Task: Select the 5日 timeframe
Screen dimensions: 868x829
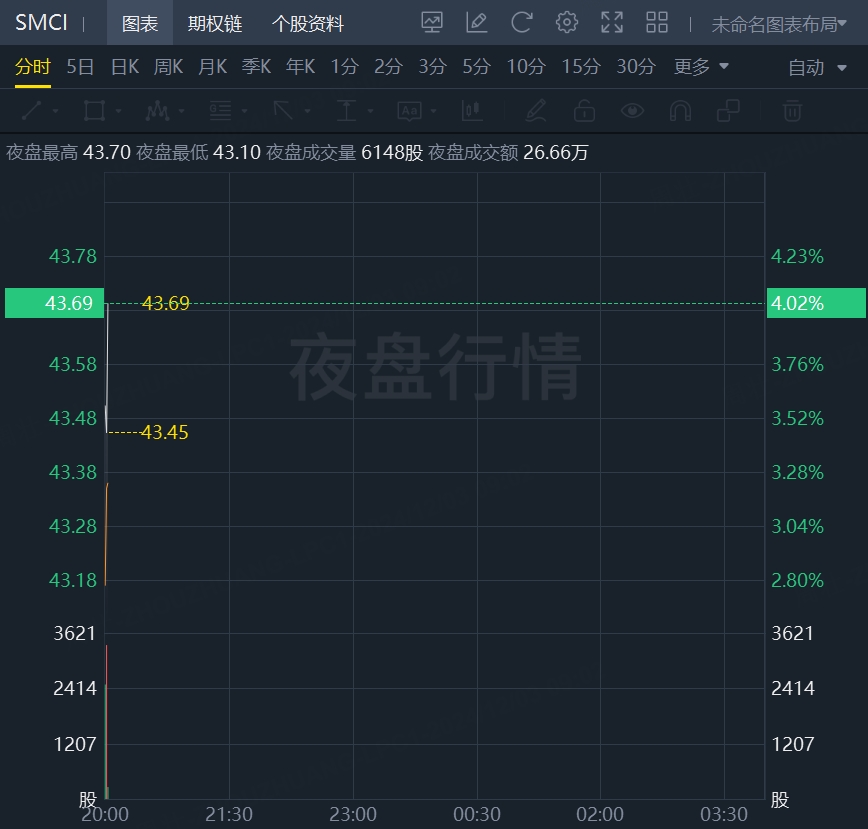Action: click(x=80, y=66)
